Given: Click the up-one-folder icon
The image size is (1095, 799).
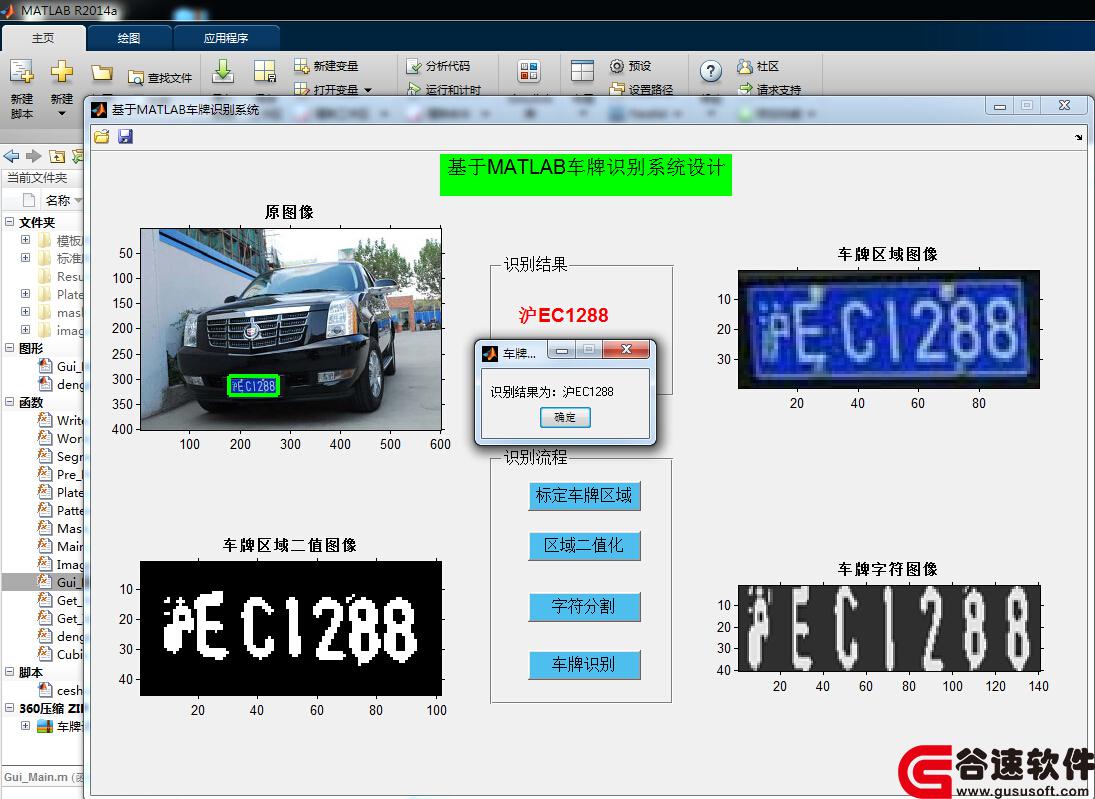Looking at the screenshot, I should pyautogui.click(x=57, y=156).
